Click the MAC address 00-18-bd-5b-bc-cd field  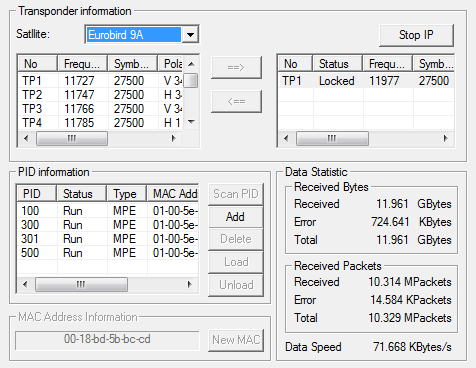(x=107, y=339)
